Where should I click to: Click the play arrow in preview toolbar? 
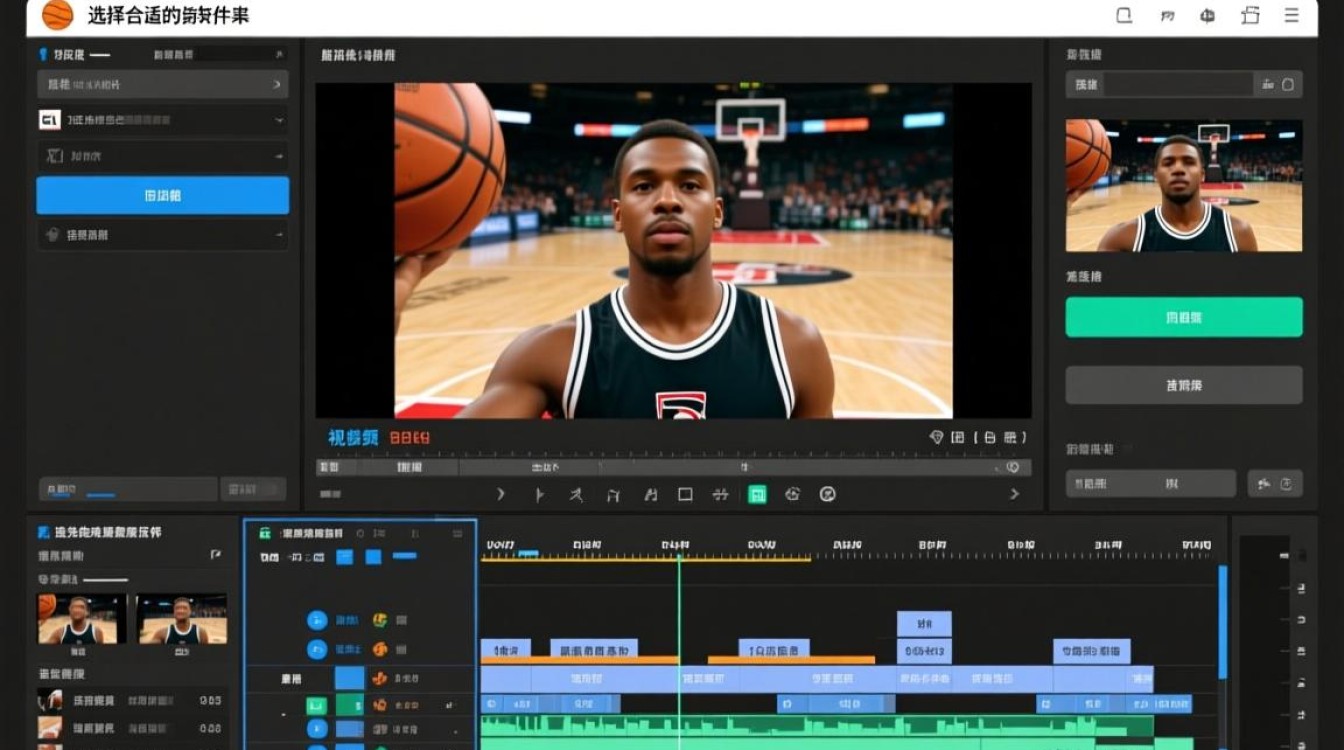[501, 494]
